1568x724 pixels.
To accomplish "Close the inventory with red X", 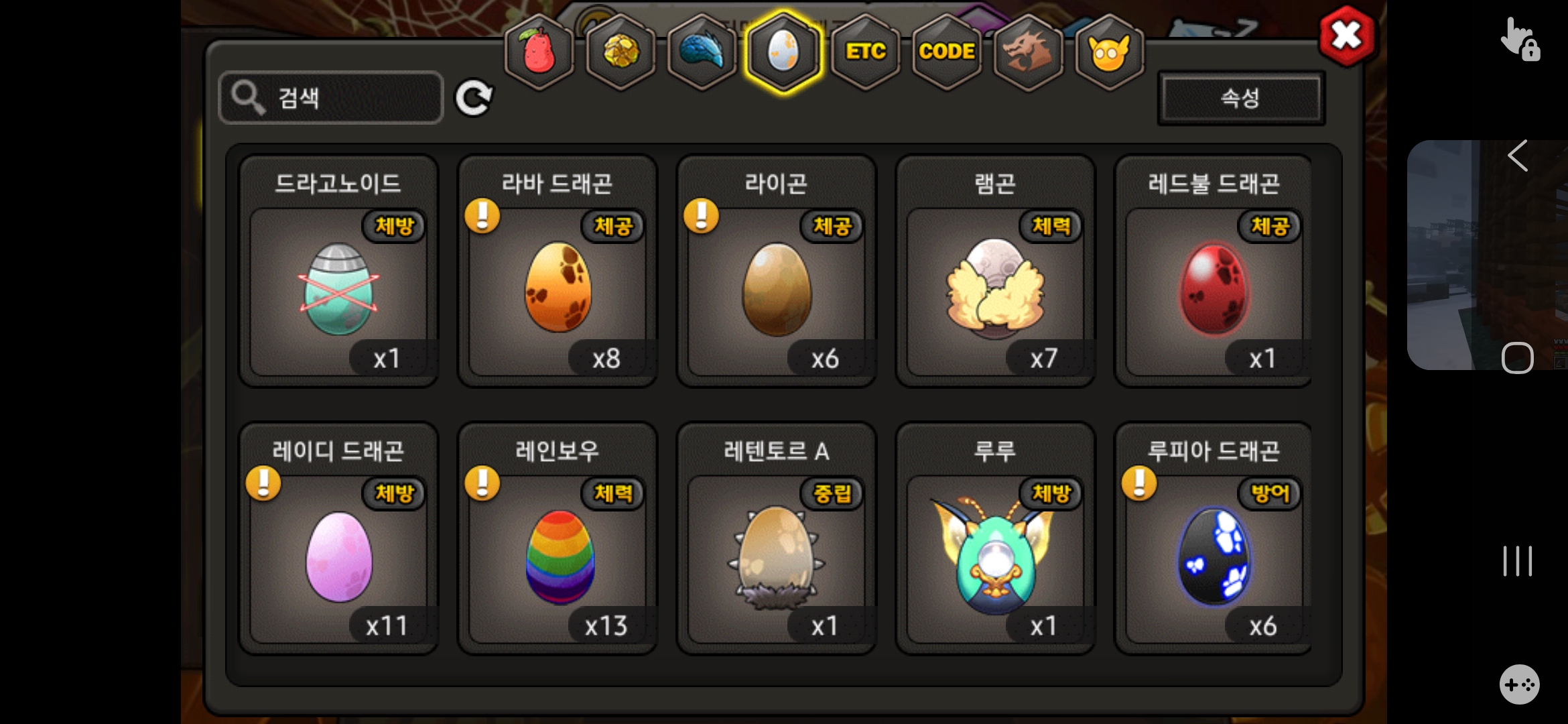I will click(1346, 36).
